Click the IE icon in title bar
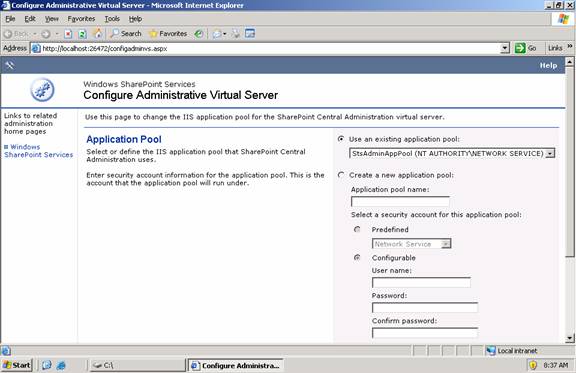The width and height of the screenshot is (576, 373). (5, 5)
